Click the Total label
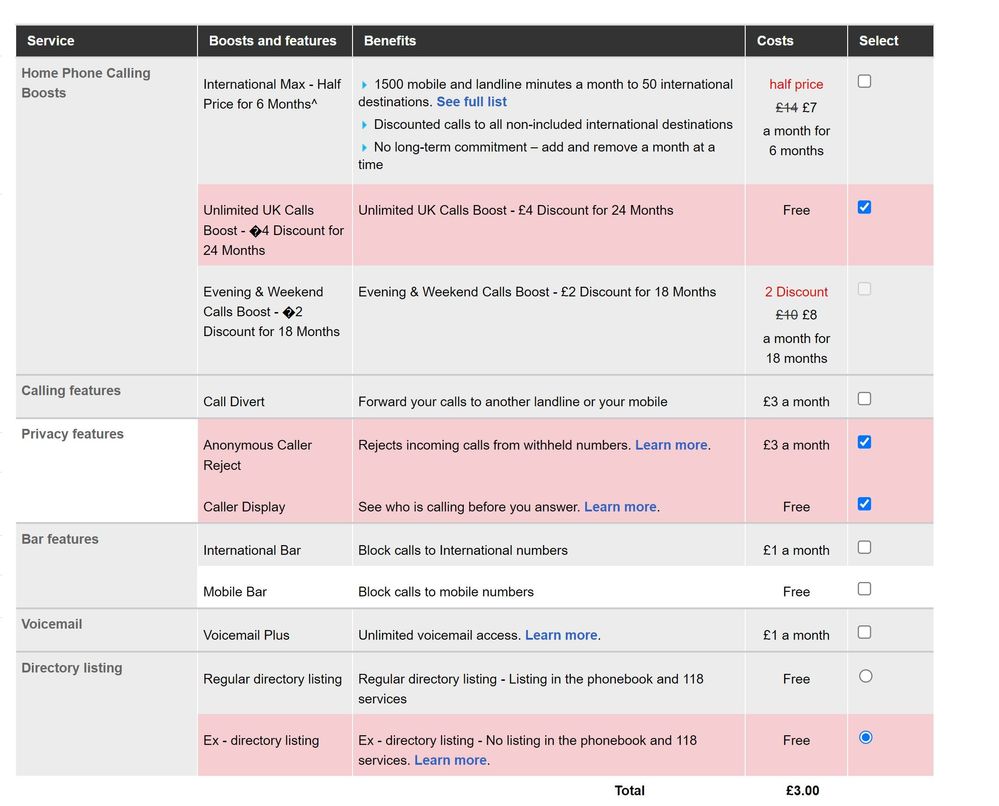The image size is (999, 806). click(629, 791)
